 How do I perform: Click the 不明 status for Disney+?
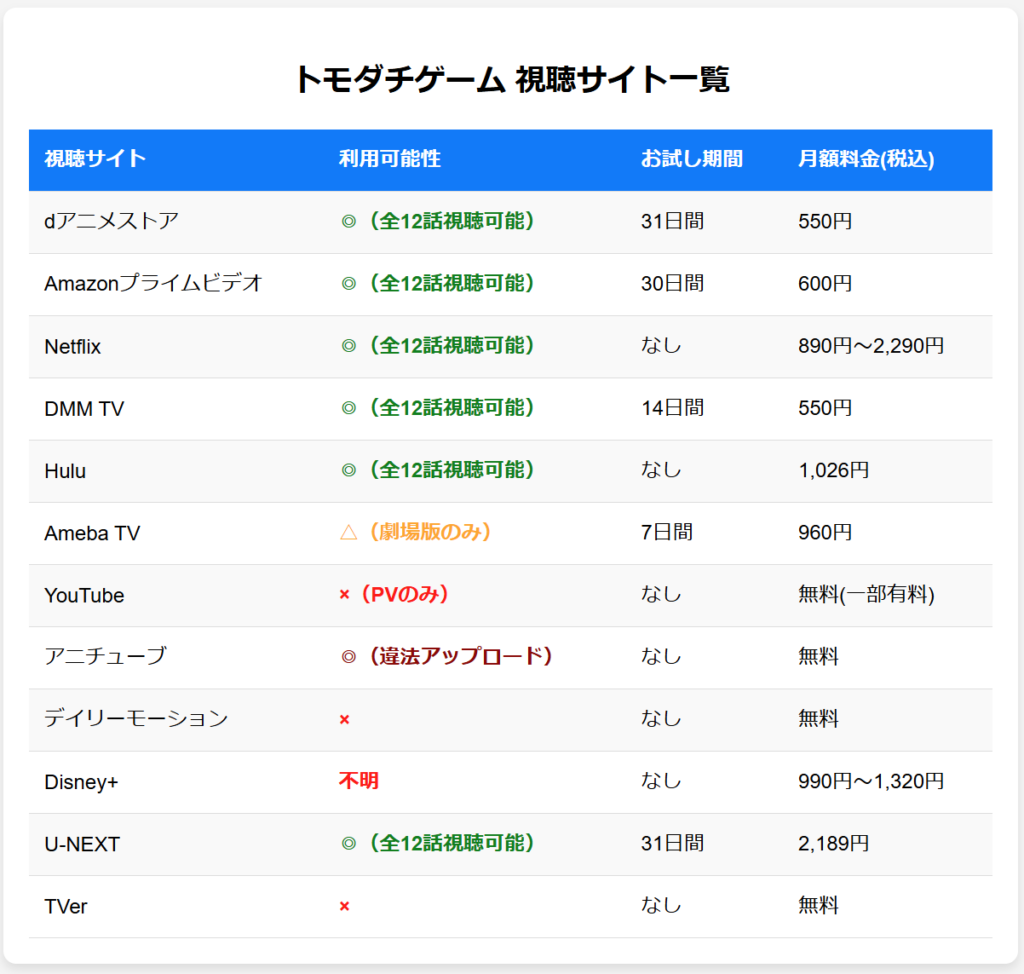coord(359,781)
